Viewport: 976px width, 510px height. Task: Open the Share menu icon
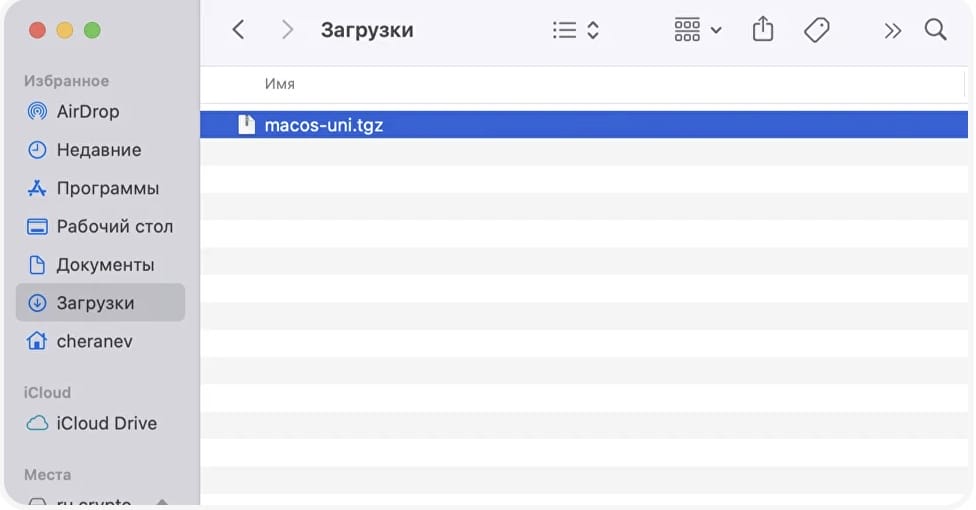pos(763,30)
